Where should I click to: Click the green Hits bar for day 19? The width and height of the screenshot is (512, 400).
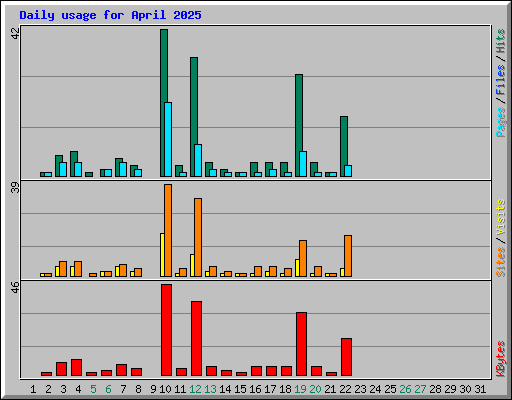(298, 125)
